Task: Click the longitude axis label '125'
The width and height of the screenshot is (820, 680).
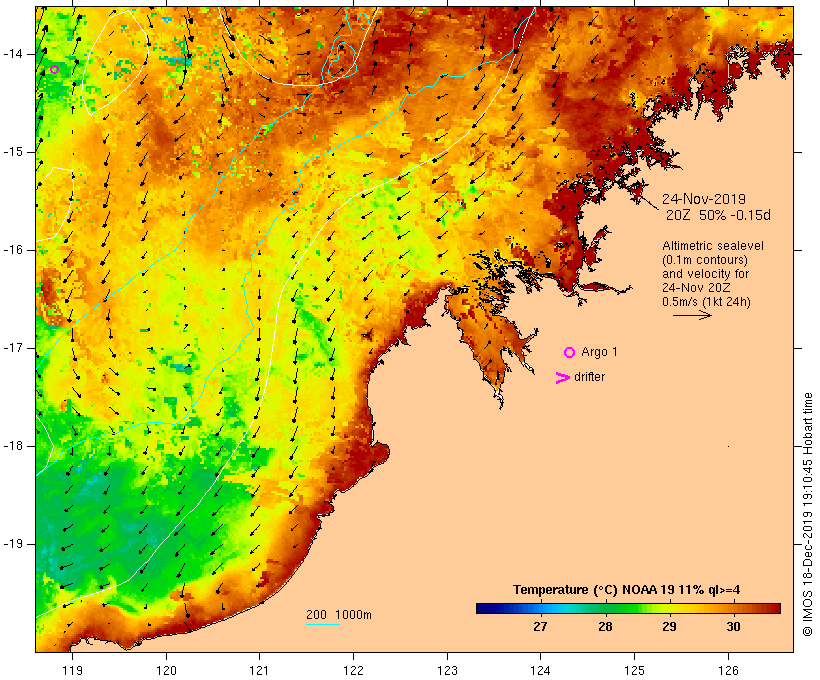Action: pos(634,670)
